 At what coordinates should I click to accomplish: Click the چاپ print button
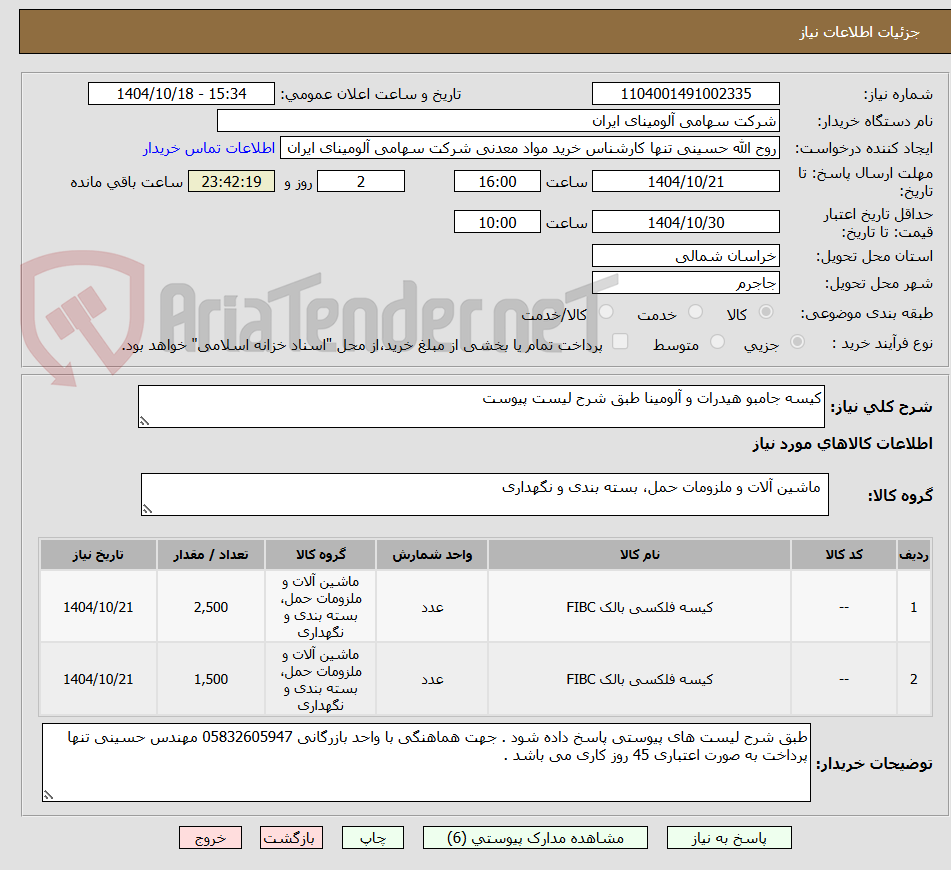372,838
